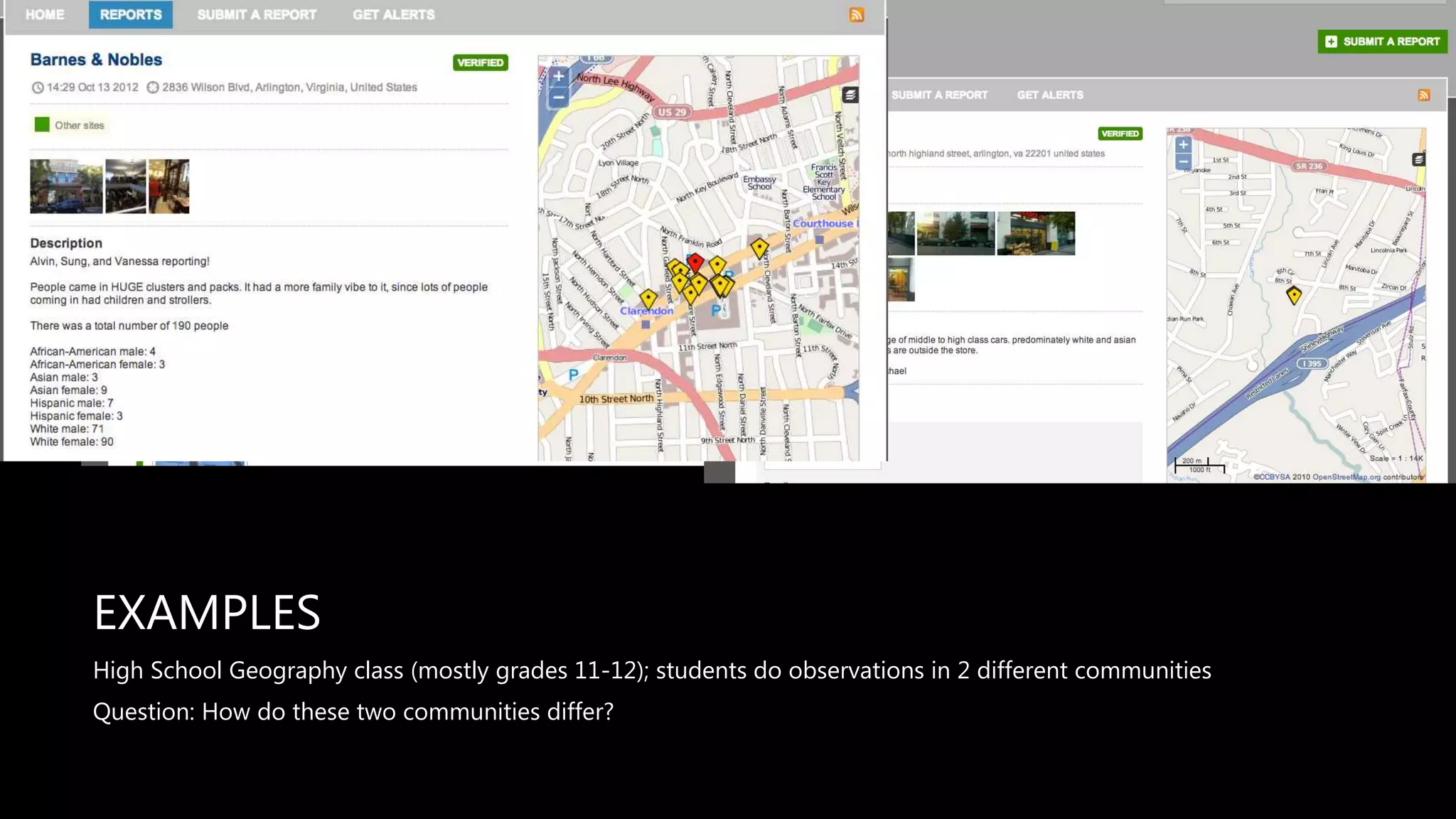Click the clock icon beside 14:29 Oct 13 2012
Screen dimensions: 1456x819
38,87
